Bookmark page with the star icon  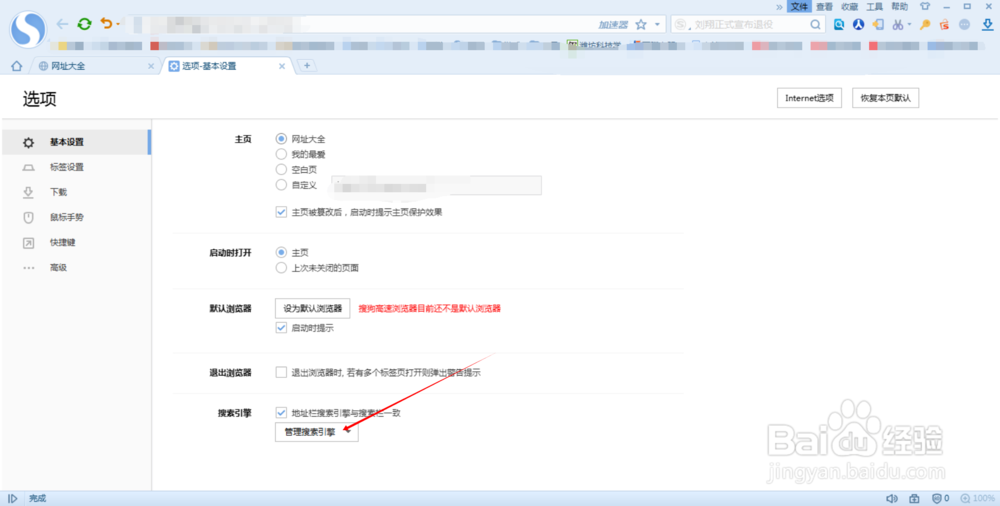641,24
